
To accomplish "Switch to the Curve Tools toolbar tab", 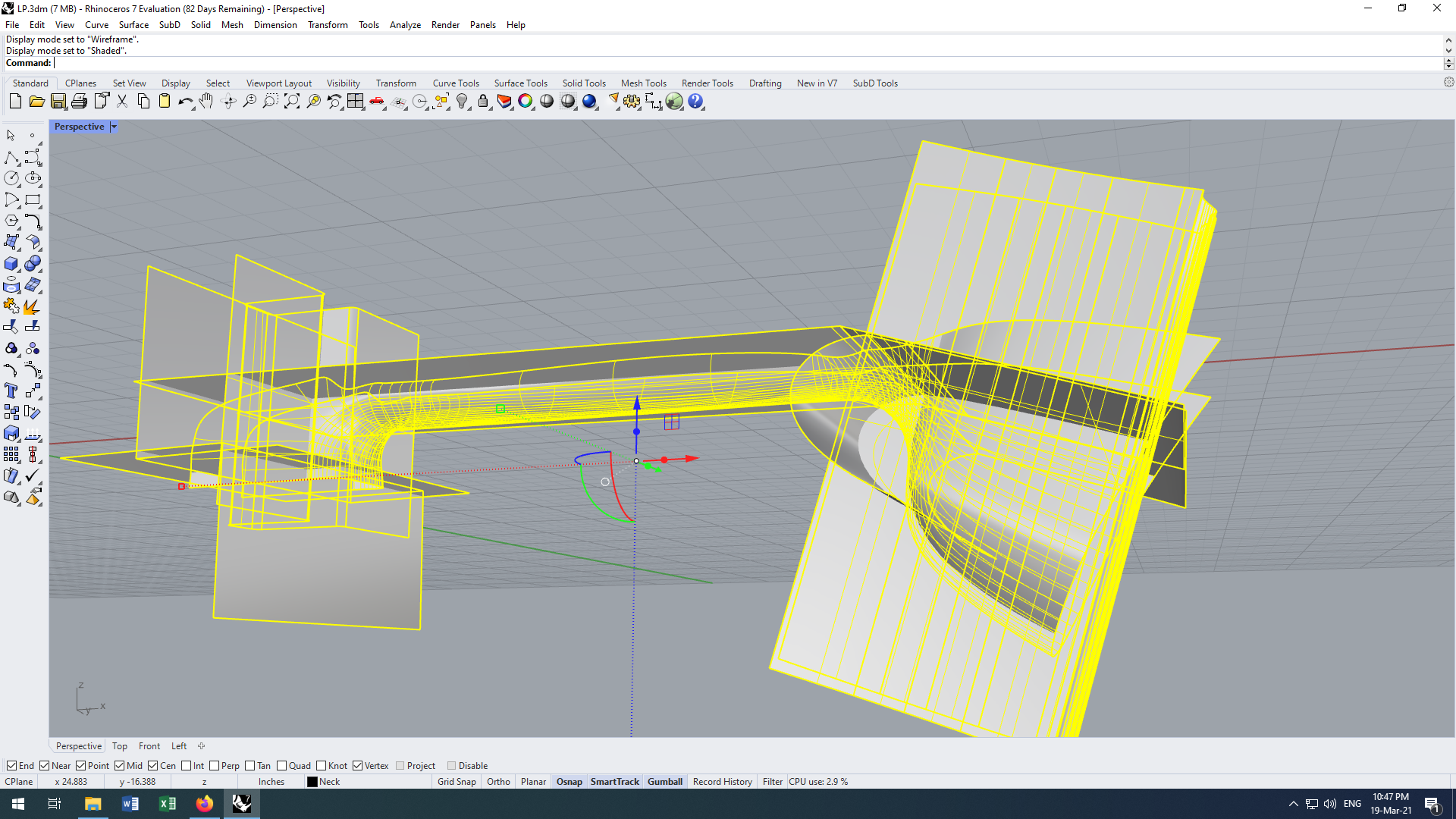I will [456, 83].
